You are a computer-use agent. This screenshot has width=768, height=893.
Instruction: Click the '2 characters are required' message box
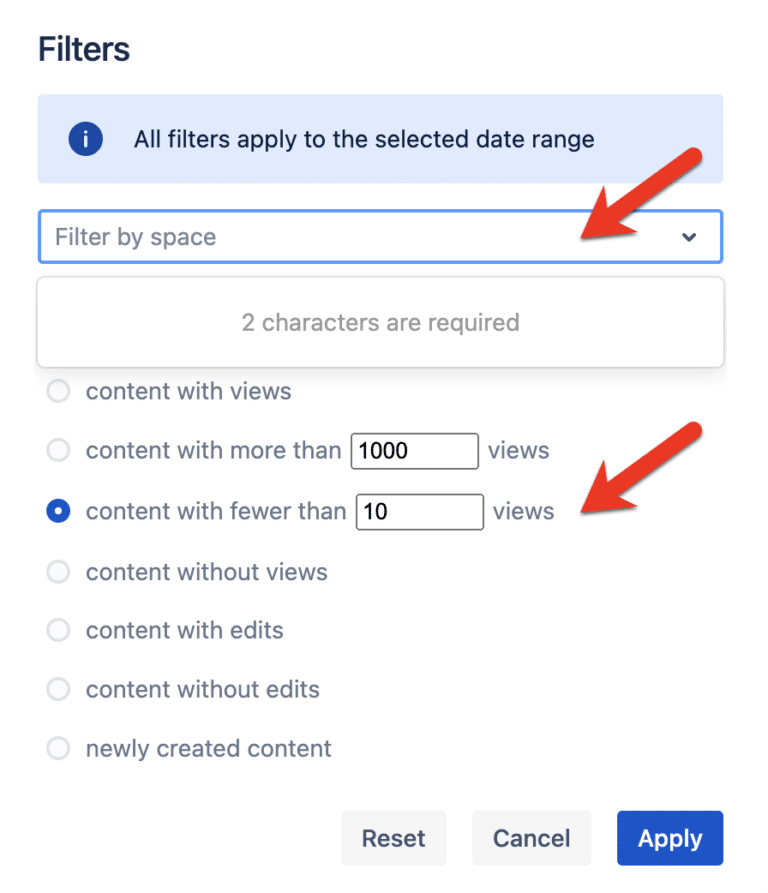click(x=381, y=322)
